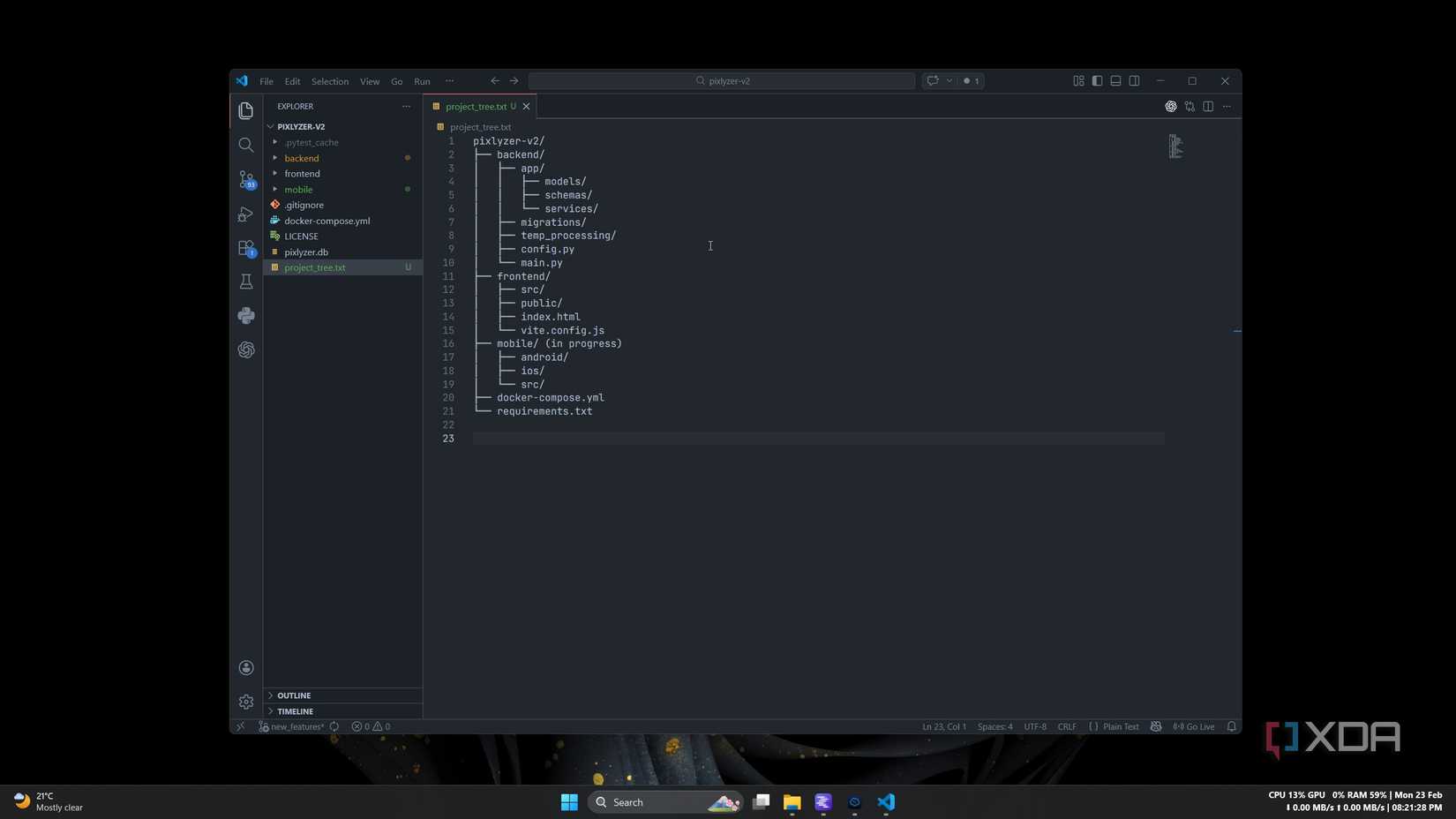1456x819 pixels.
Task: Toggle the secondary side bar
Action: click(1133, 80)
